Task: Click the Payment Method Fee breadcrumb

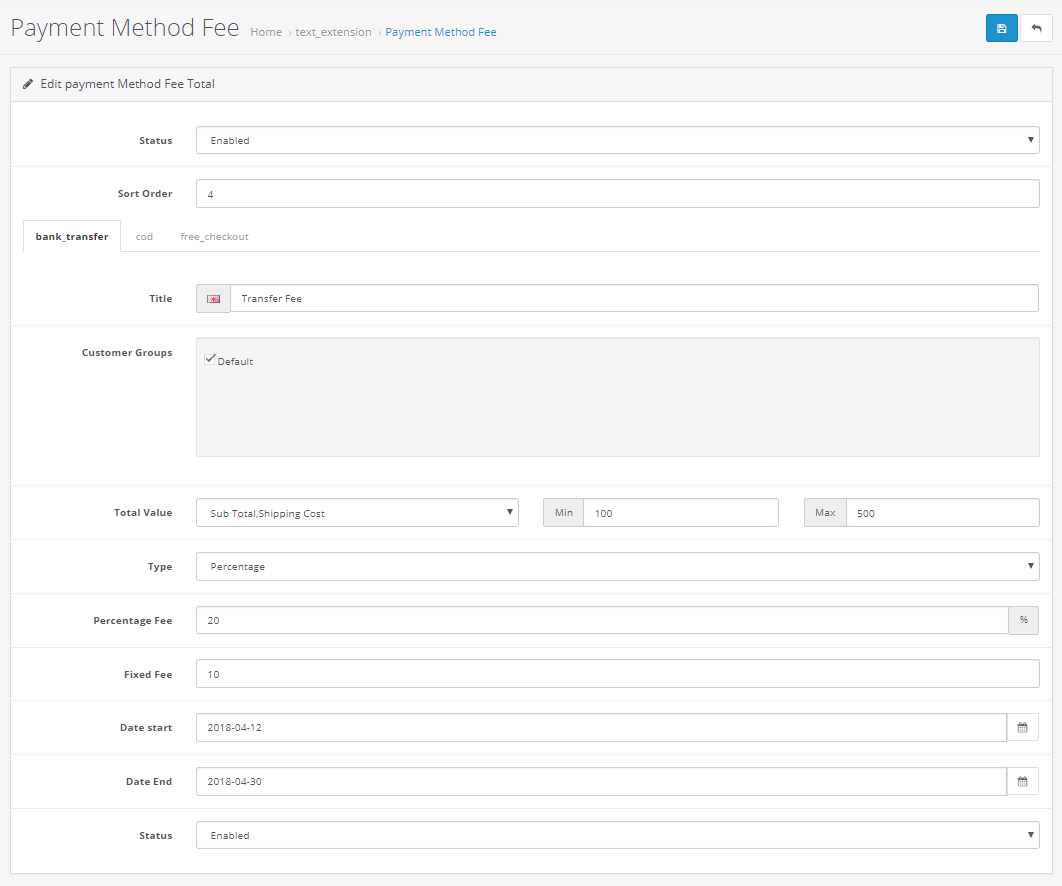Action: 440,32
